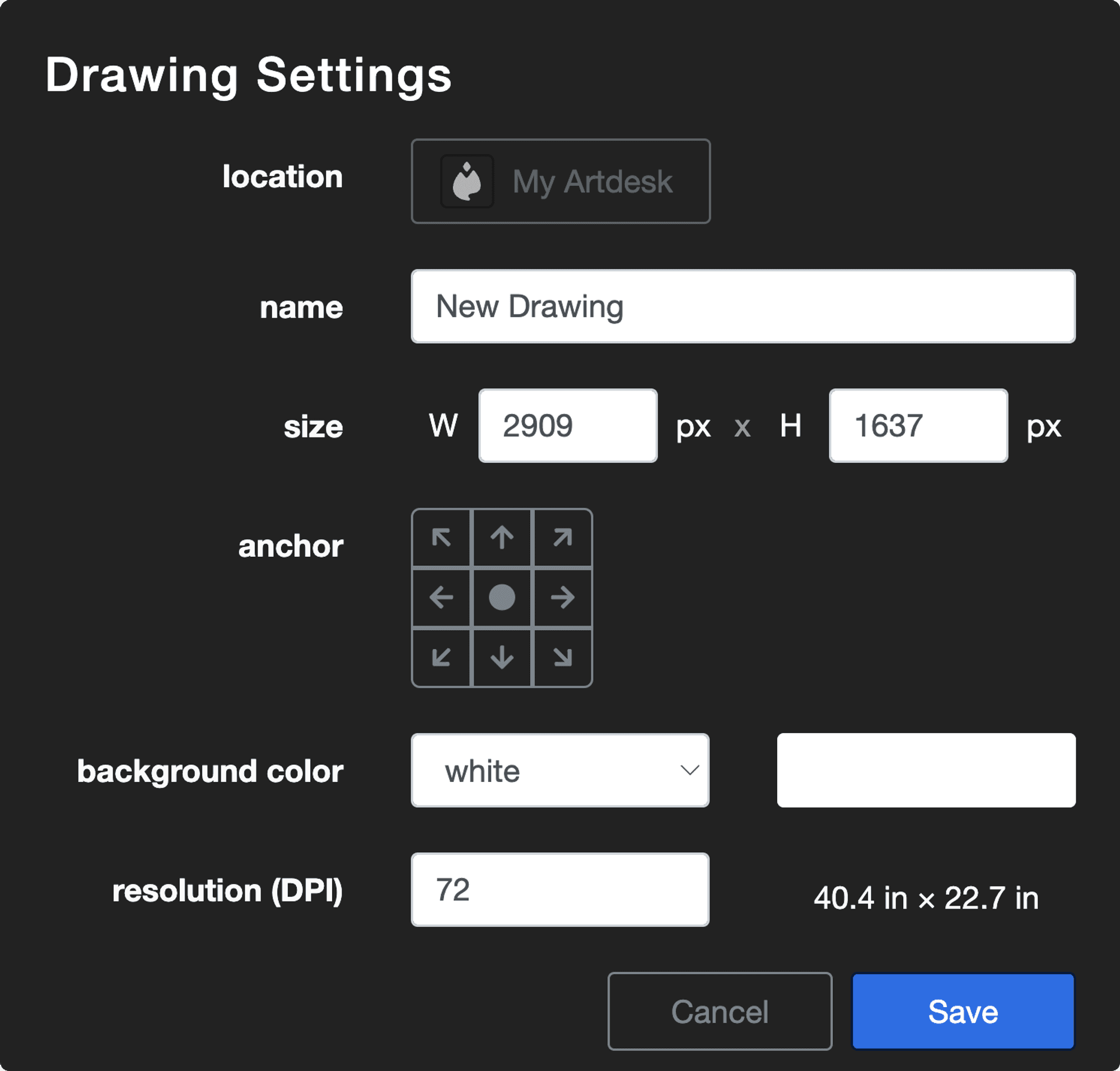Screen dimensions: 1120x1071
Task: Click the resolution DPI field showing 72
Action: (559, 890)
